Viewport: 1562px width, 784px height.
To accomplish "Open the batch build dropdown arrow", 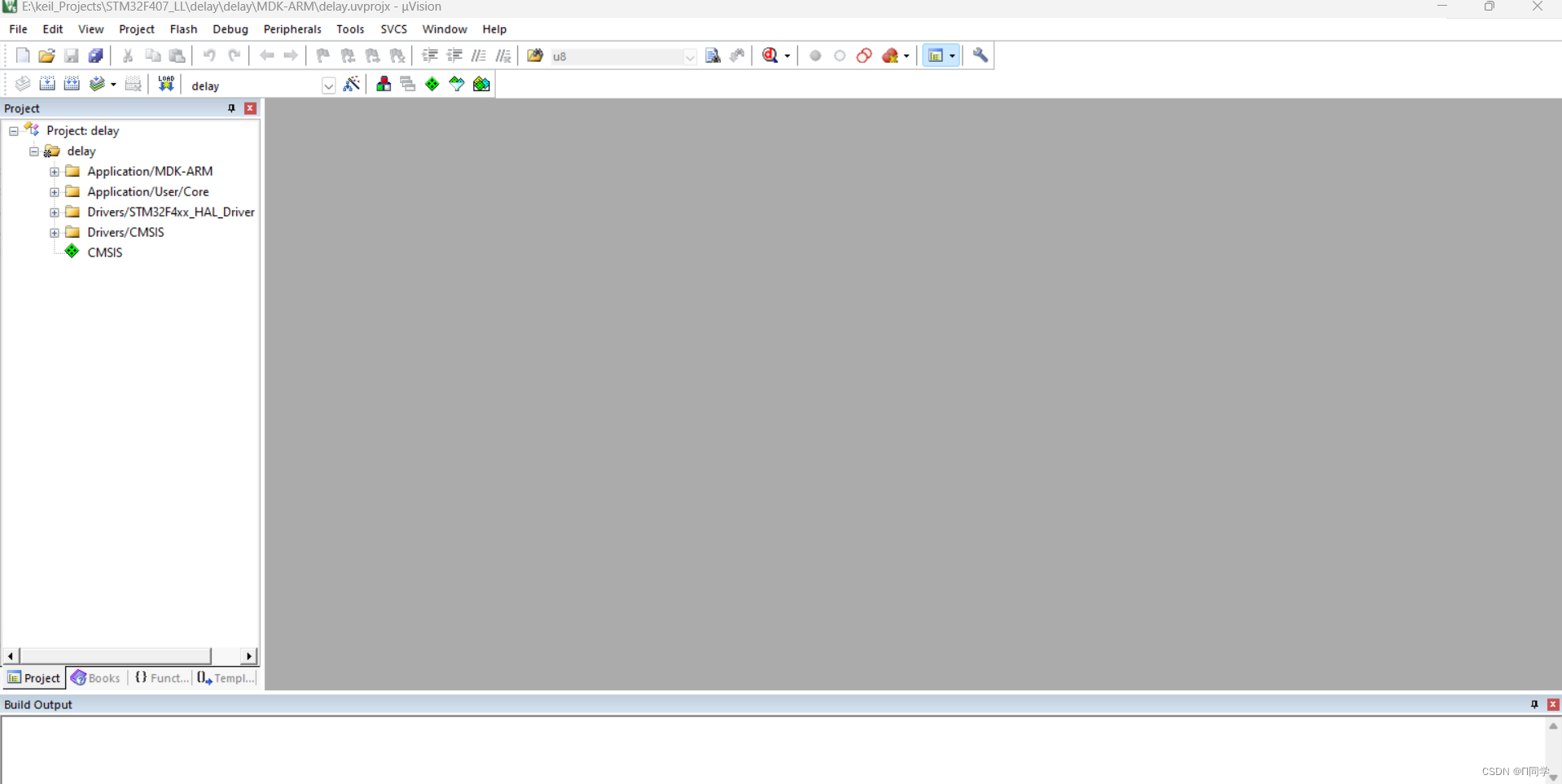I will pos(113,85).
